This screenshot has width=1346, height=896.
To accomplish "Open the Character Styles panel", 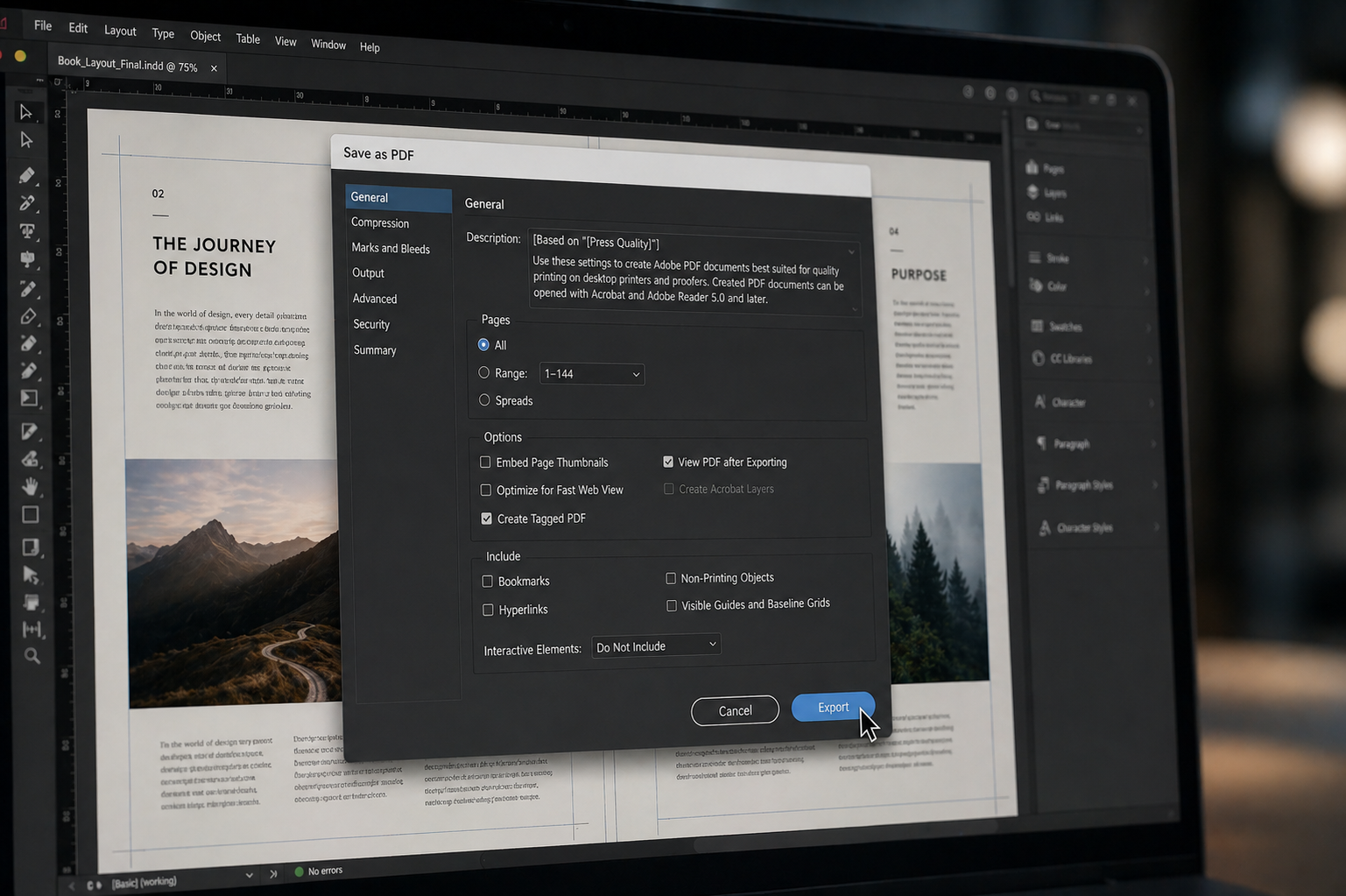I will click(1076, 528).
